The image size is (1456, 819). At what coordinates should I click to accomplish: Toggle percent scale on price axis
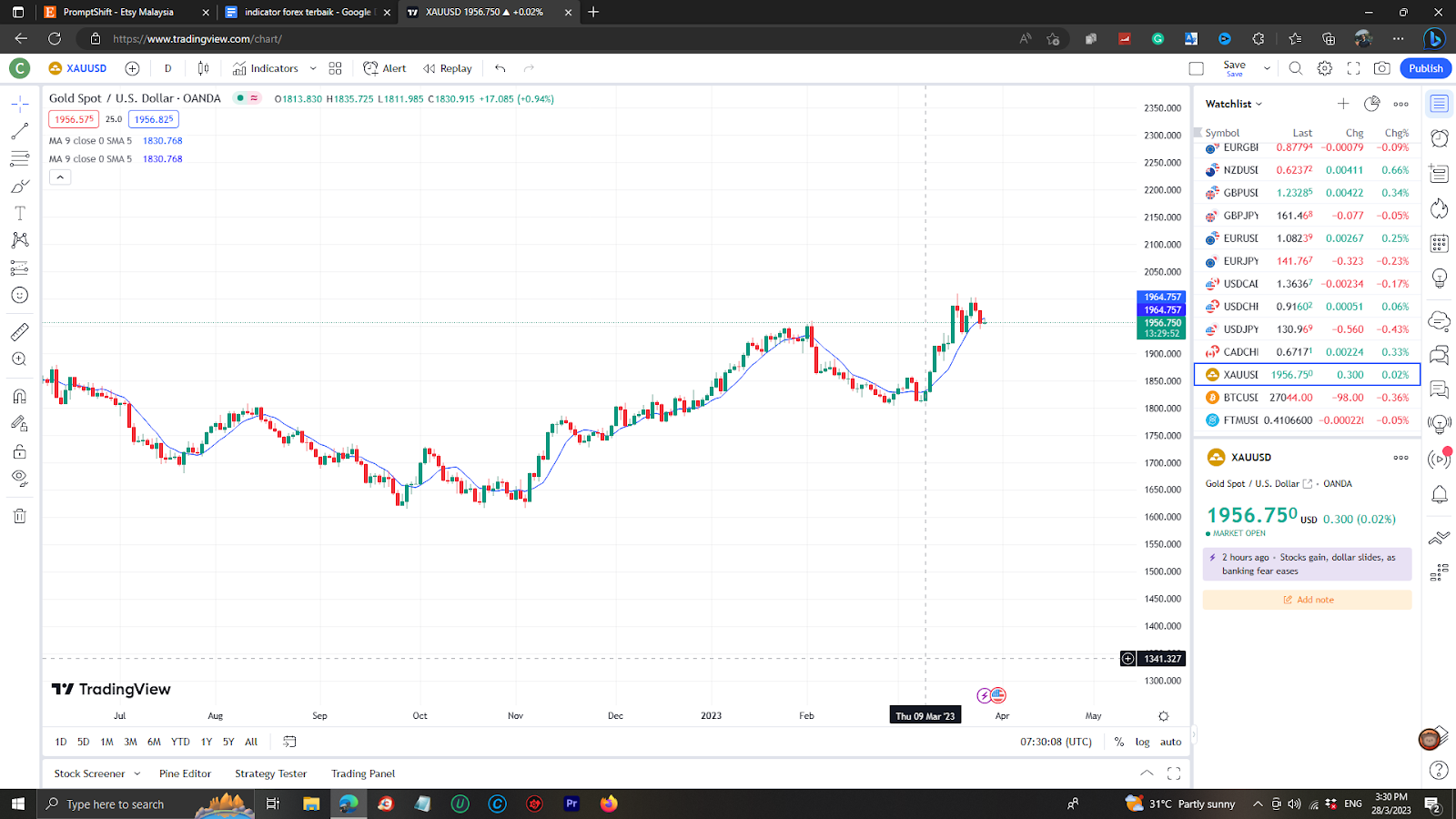coord(1119,742)
